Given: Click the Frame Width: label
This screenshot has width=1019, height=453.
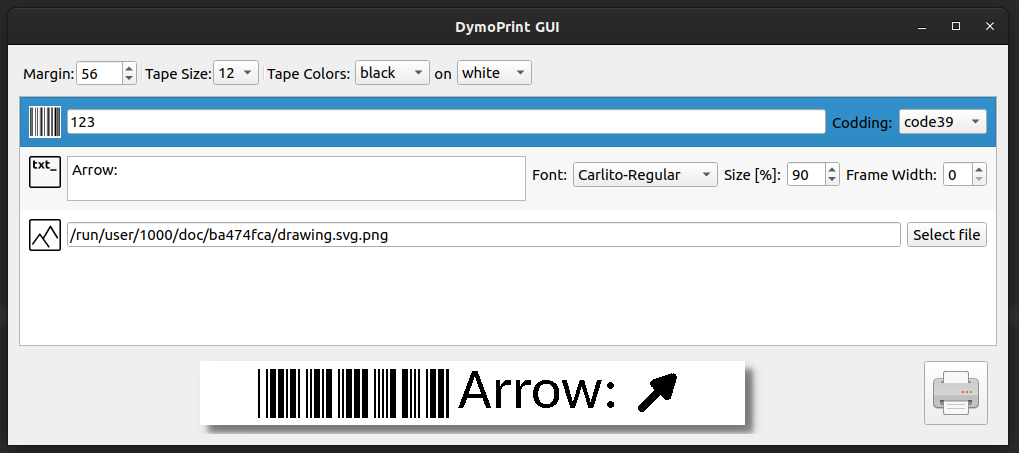Looking at the screenshot, I should [x=891, y=175].
